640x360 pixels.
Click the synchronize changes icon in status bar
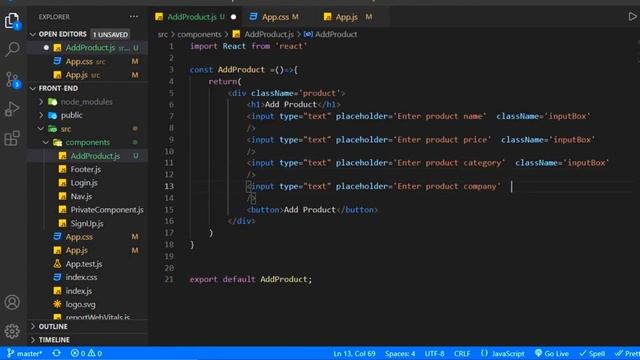[57, 353]
